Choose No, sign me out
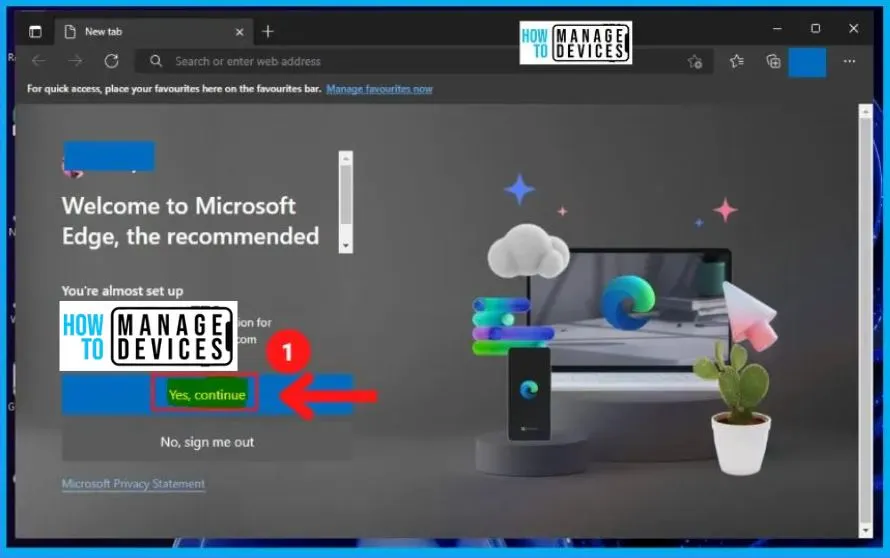This screenshot has height=558, width=890. click(x=207, y=442)
